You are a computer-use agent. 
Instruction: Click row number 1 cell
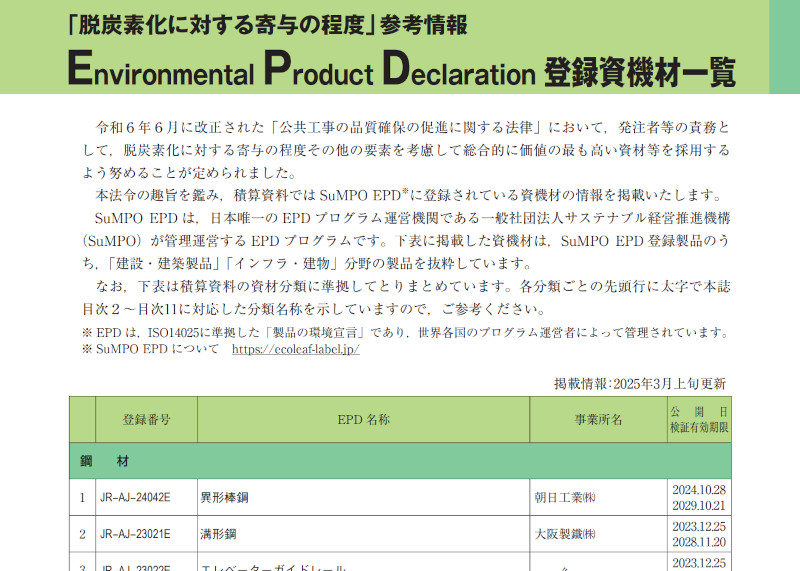point(83,498)
